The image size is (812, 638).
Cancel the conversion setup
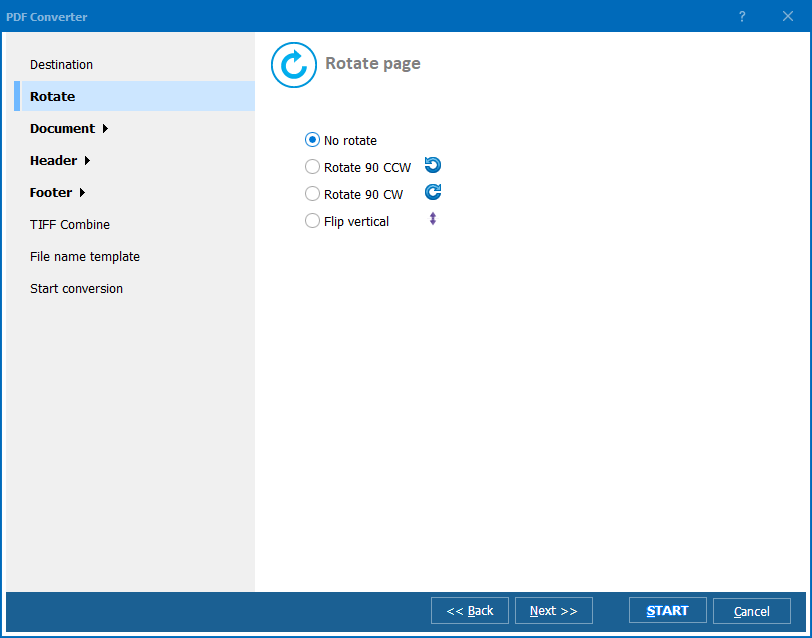tap(751, 610)
